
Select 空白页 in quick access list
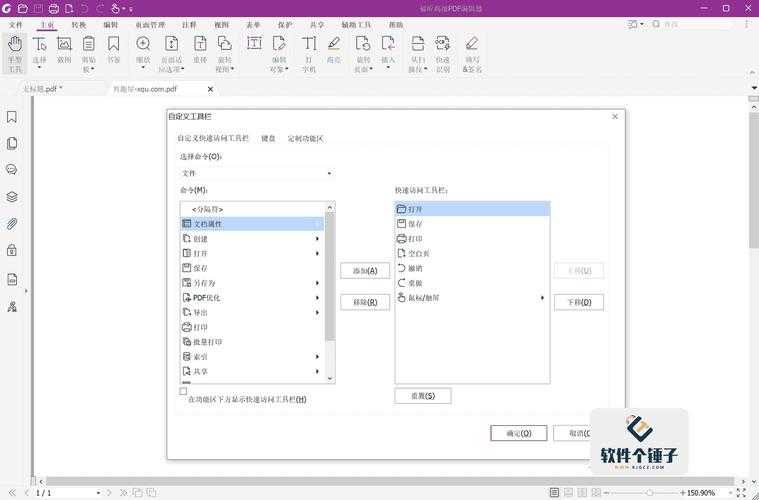pyautogui.click(x=418, y=254)
